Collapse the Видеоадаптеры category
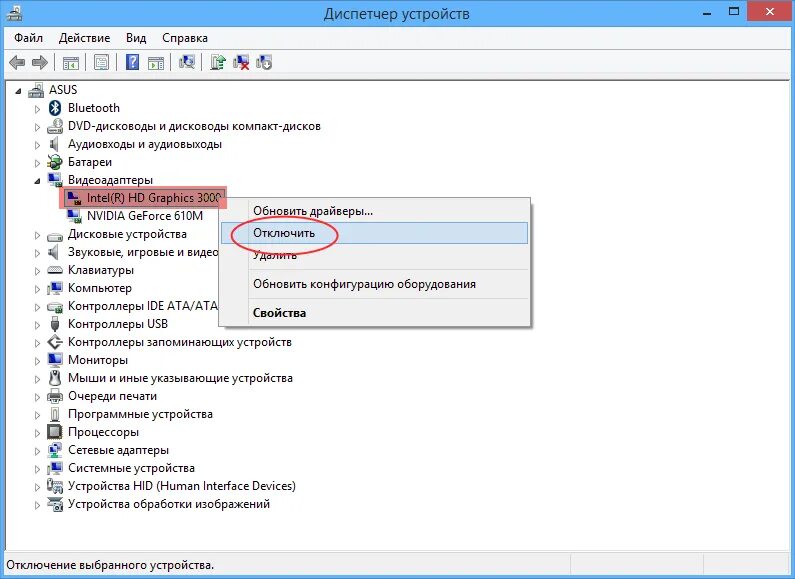Viewport: 795px width, 579px height. tap(37, 181)
